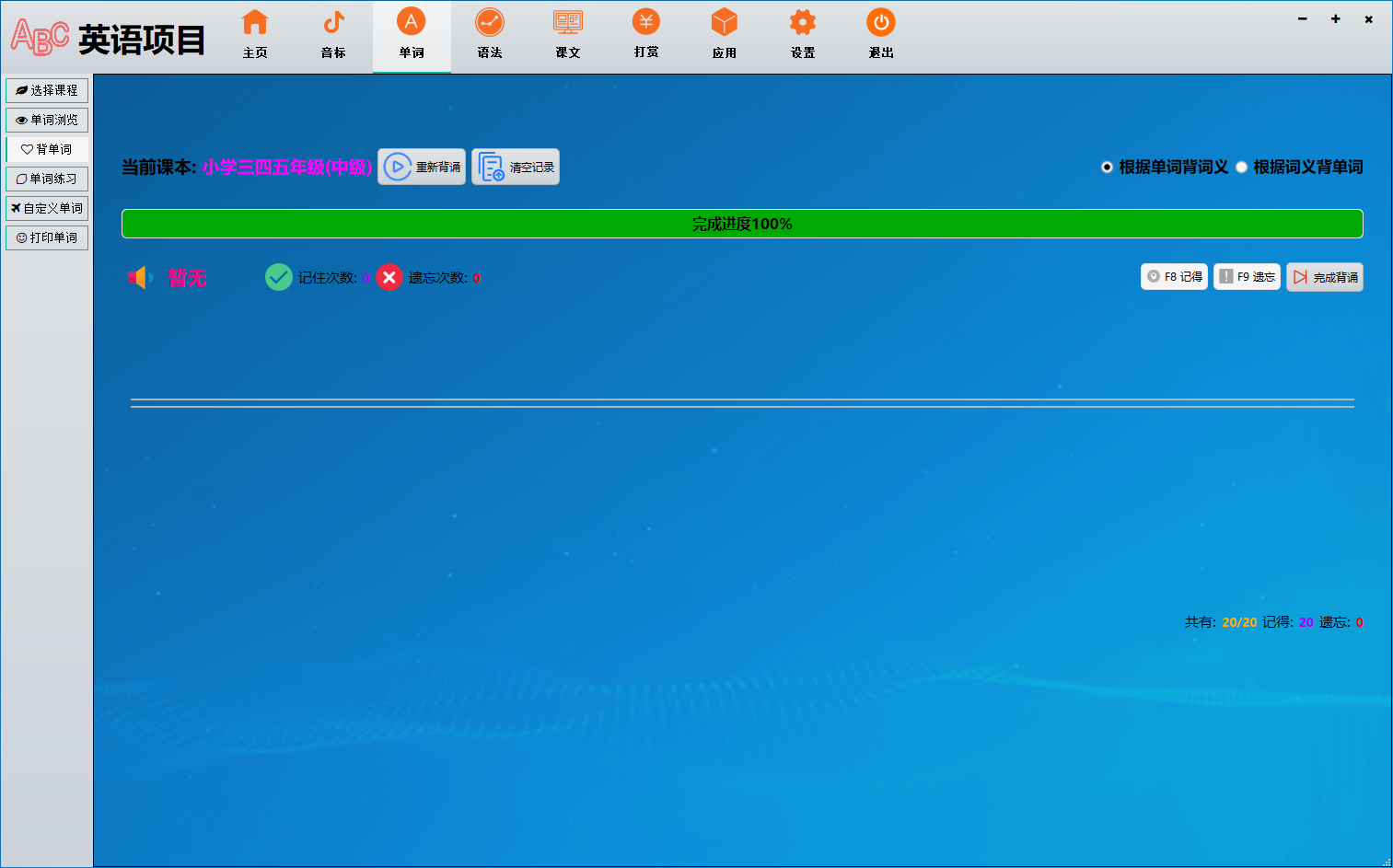Open 选择课程 in sidebar
This screenshot has height=868, width=1393.
[x=47, y=90]
